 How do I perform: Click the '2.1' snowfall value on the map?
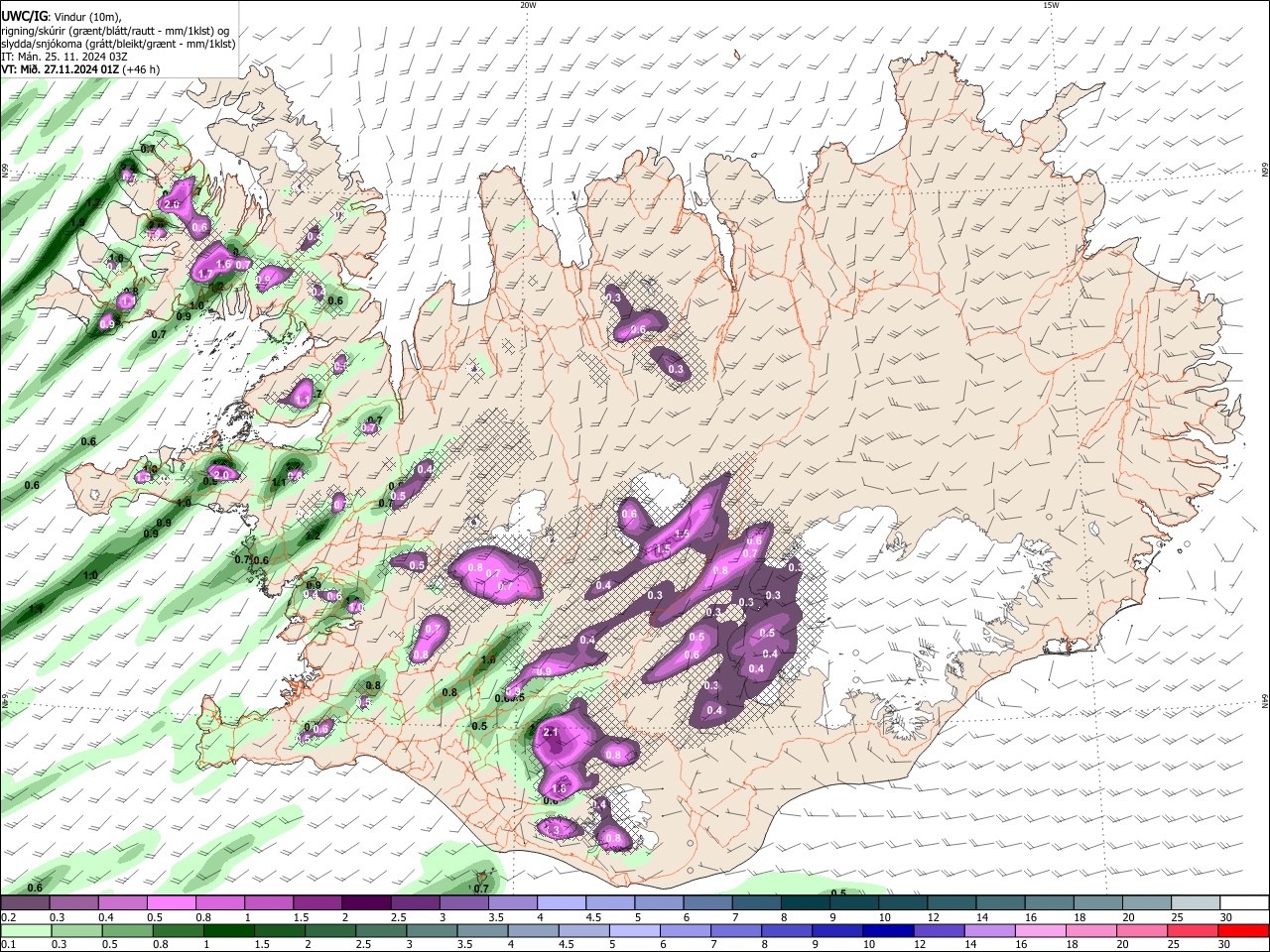[x=552, y=733]
